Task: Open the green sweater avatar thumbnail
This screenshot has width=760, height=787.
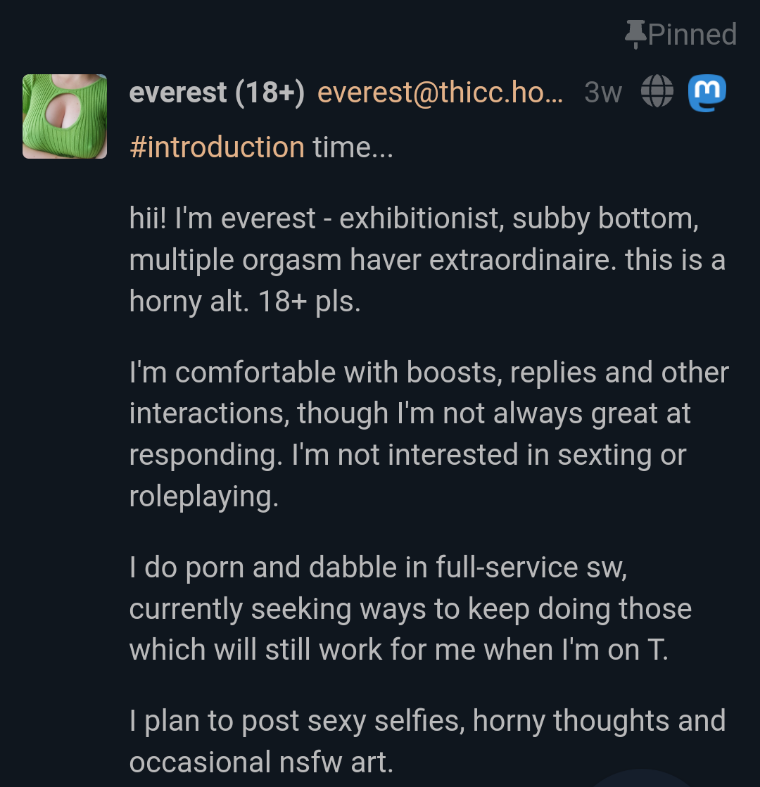Action: coord(65,116)
